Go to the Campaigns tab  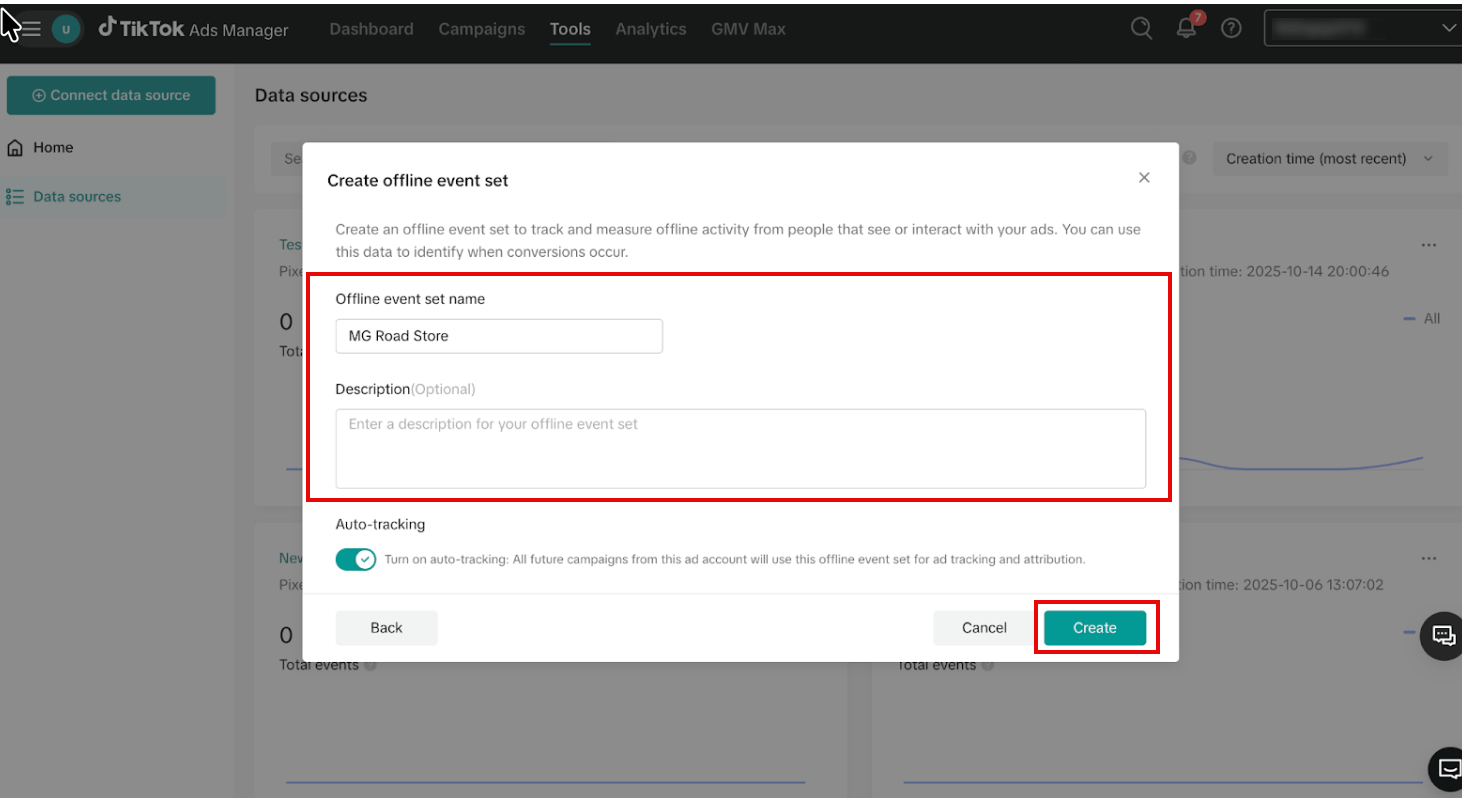tap(481, 29)
